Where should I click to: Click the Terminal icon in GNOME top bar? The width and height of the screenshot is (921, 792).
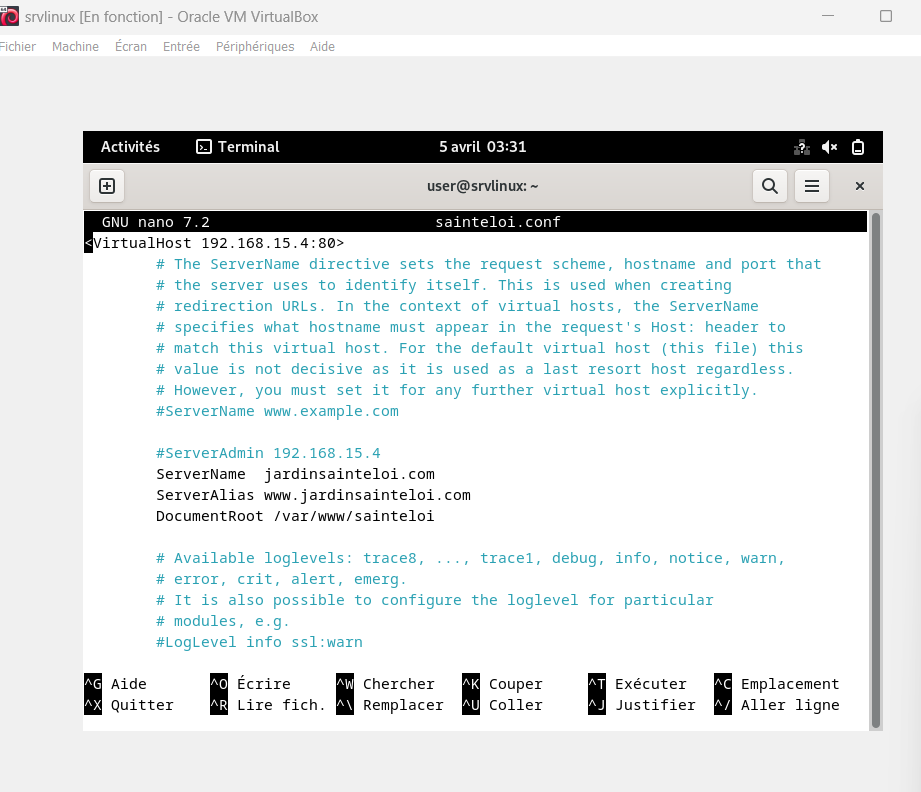(x=204, y=147)
